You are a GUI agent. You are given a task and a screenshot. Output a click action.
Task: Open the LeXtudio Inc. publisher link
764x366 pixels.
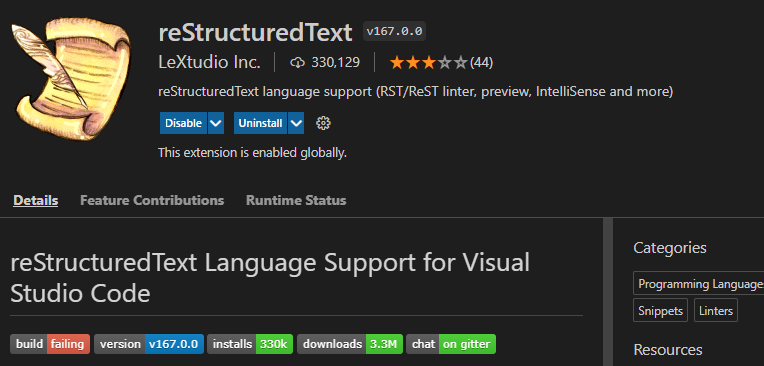(210, 62)
